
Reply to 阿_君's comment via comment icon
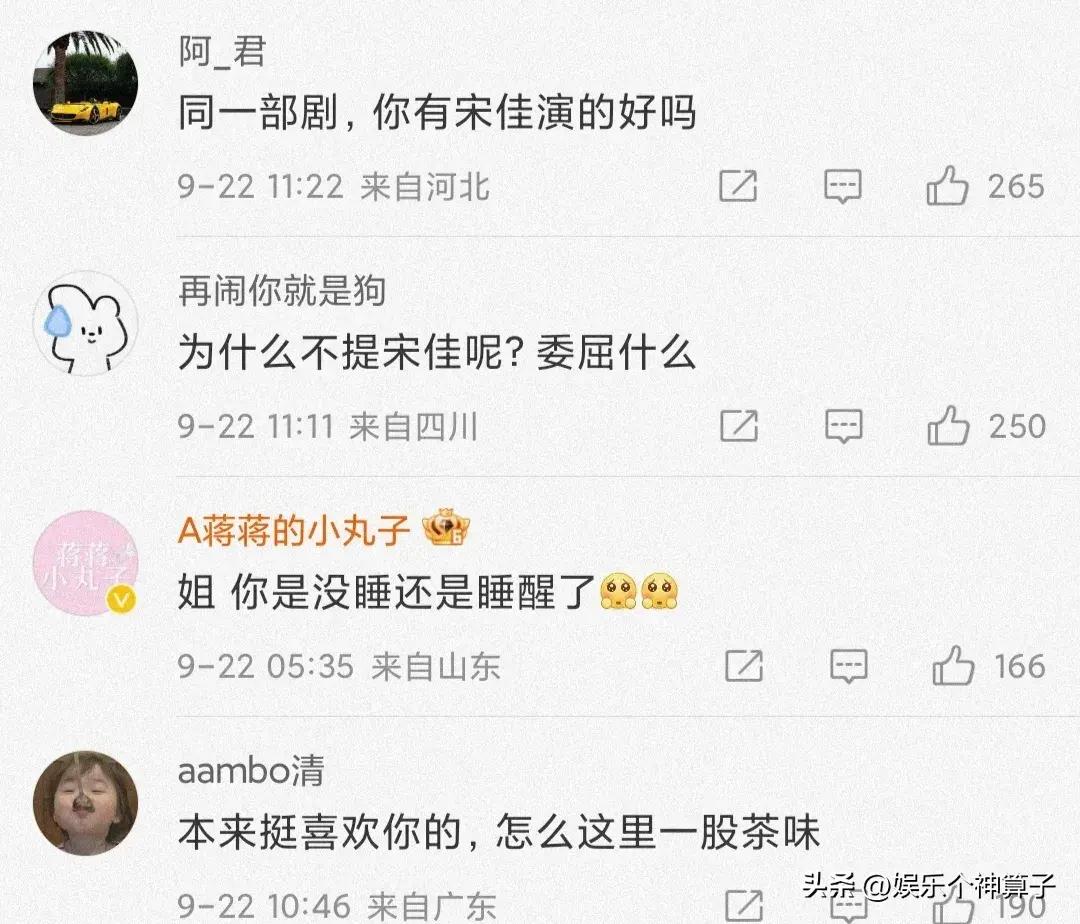pyautogui.click(x=842, y=186)
